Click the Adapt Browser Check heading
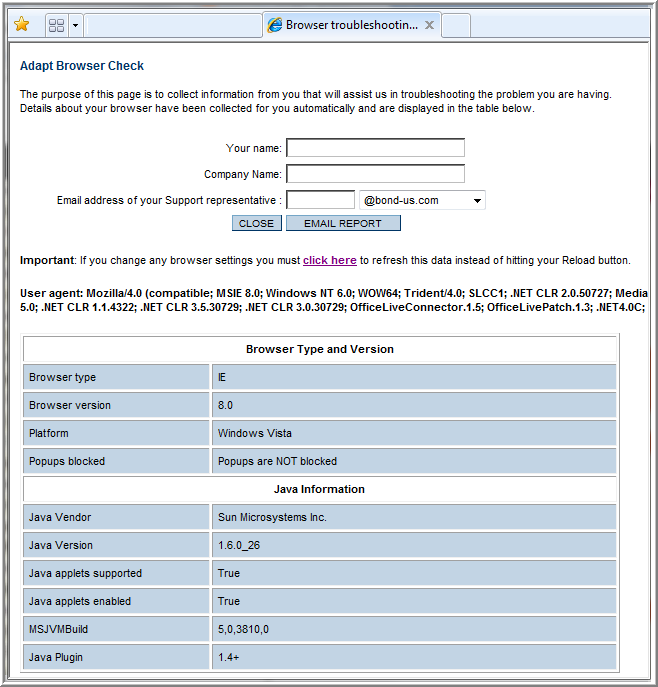The image size is (658, 687). (x=82, y=66)
